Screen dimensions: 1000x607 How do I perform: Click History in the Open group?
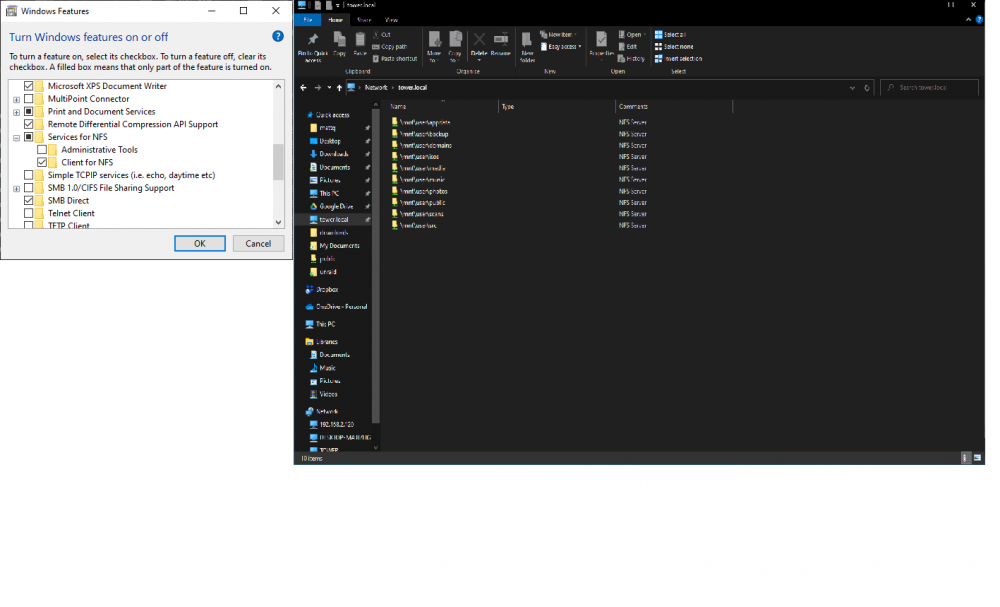click(x=631, y=59)
